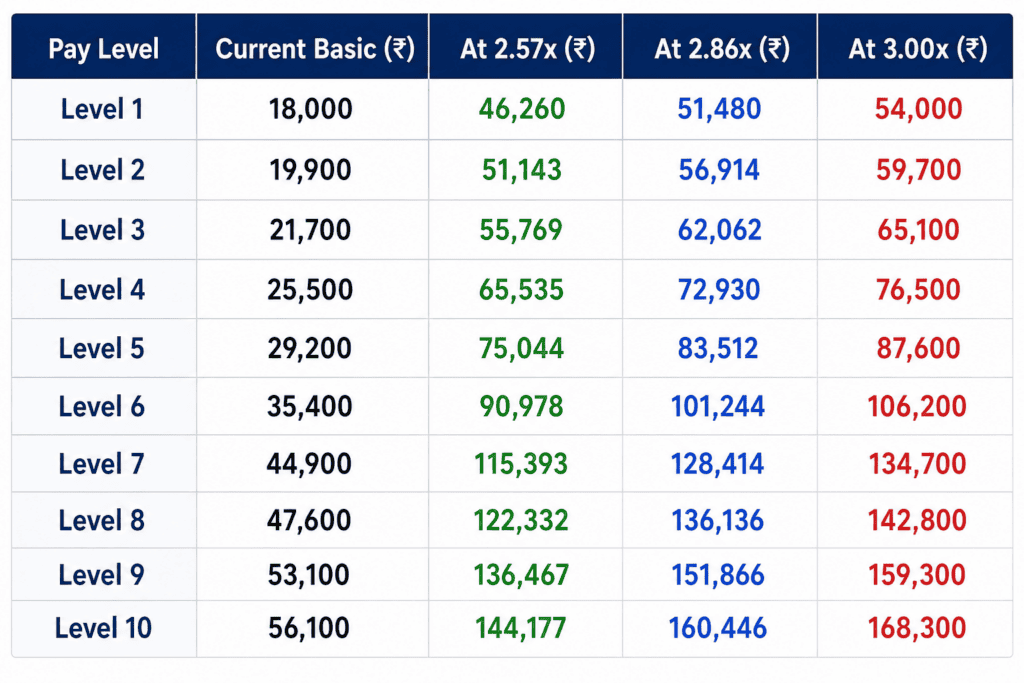Image resolution: width=1024 pixels, height=683 pixels.
Task: Click the green value 115,393
Action: pos(521,464)
